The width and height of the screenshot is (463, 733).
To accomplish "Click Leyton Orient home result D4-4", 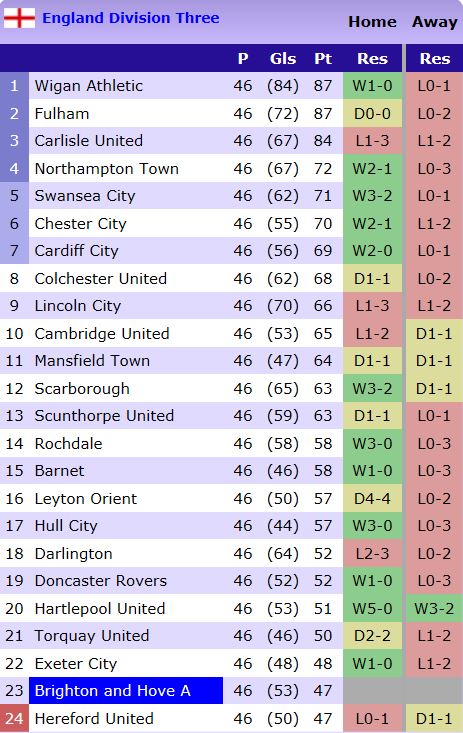I will tap(372, 498).
